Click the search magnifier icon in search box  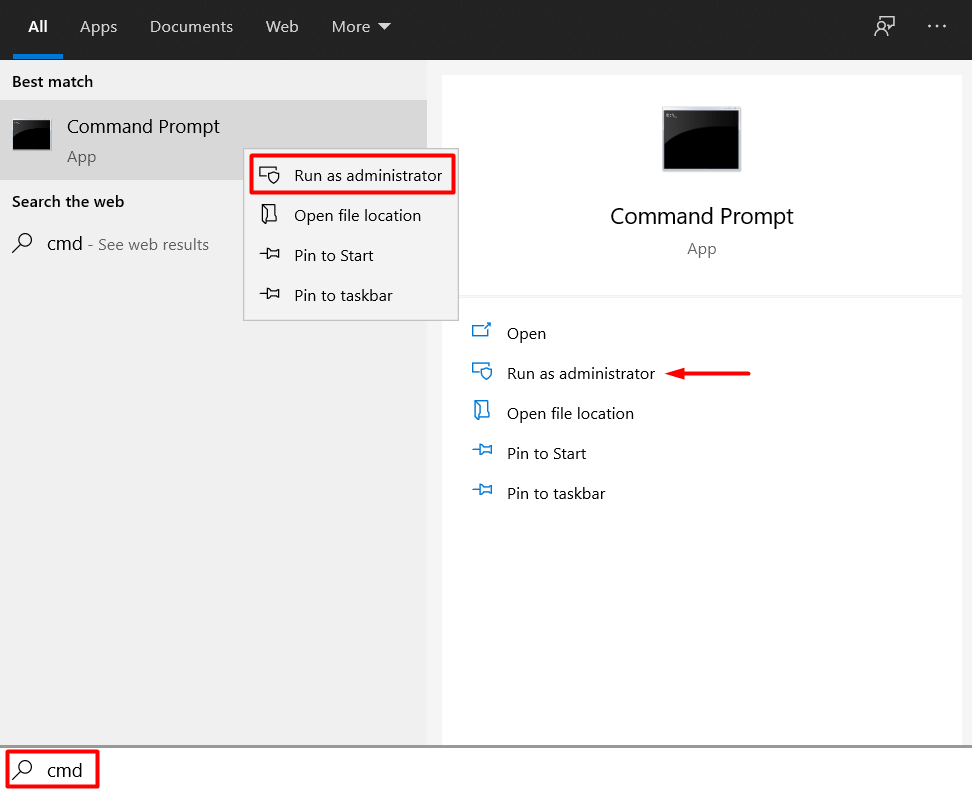[22, 769]
